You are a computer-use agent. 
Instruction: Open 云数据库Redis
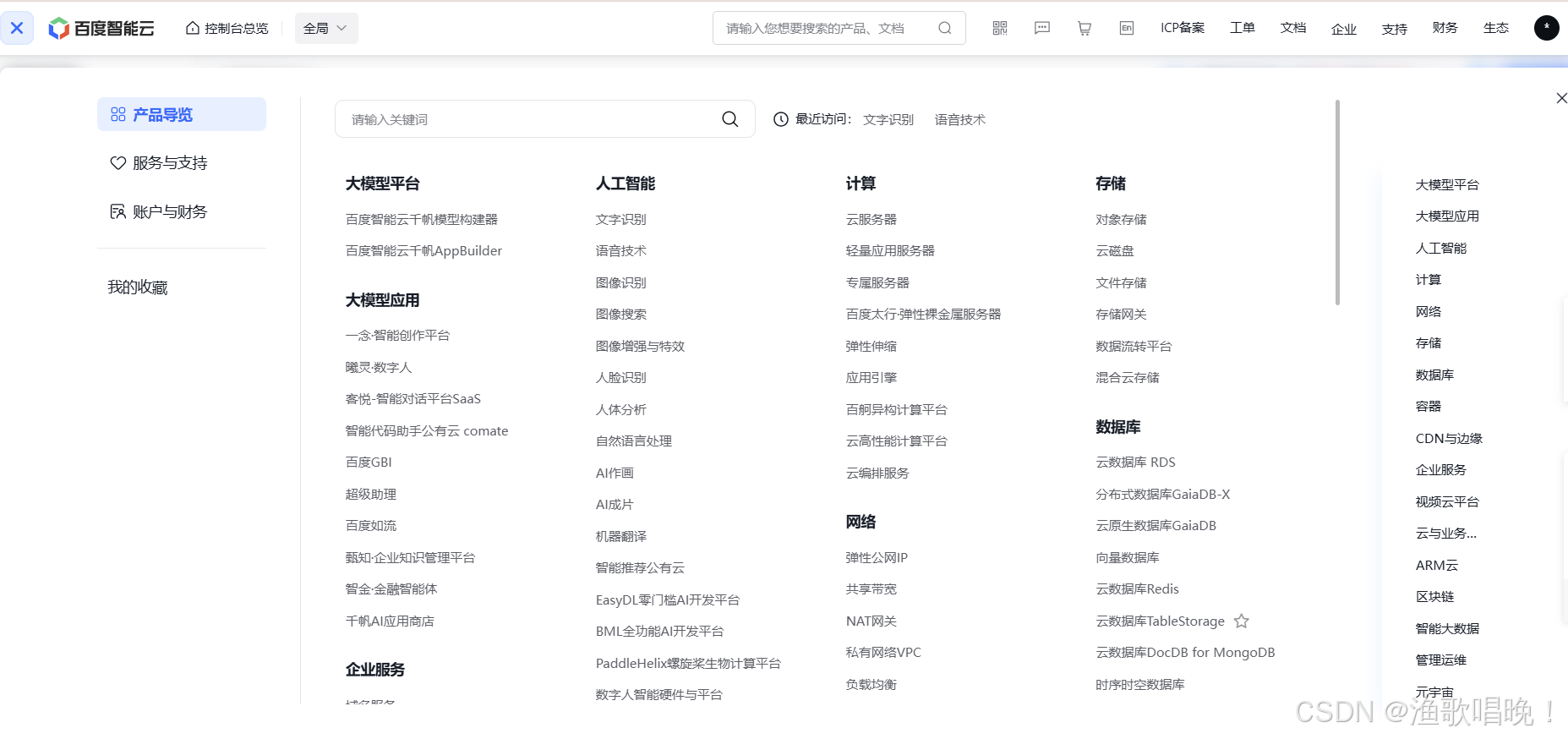click(1138, 589)
